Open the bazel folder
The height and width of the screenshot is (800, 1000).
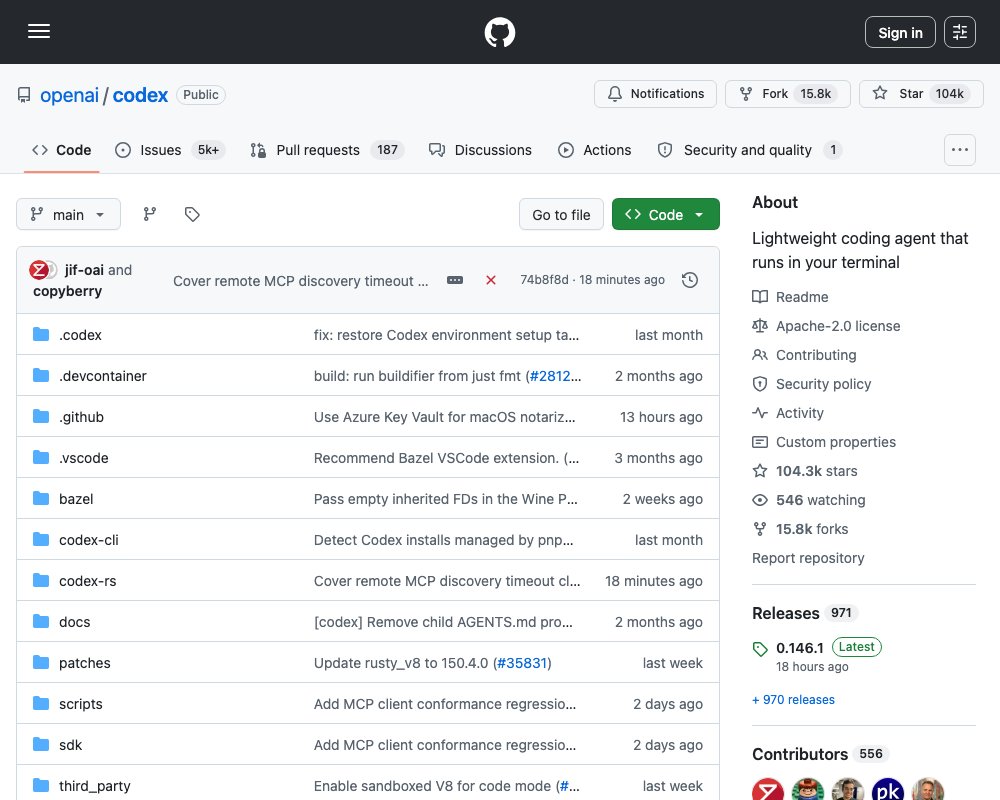tap(76, 499)
